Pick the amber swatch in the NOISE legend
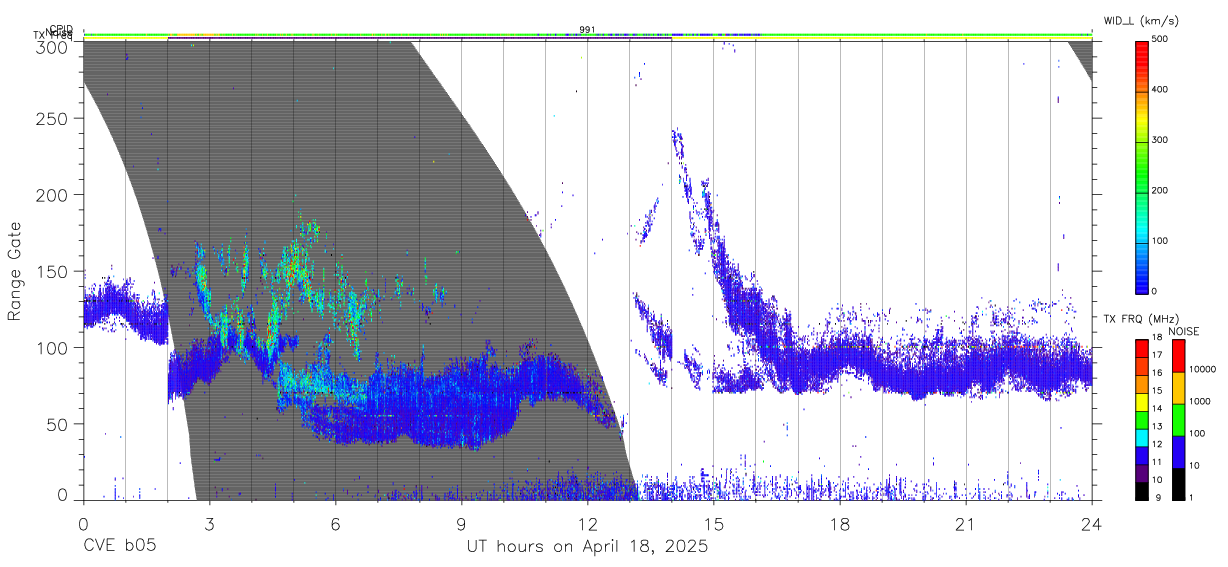The image size is (1228, 567). coord(1179,388)
